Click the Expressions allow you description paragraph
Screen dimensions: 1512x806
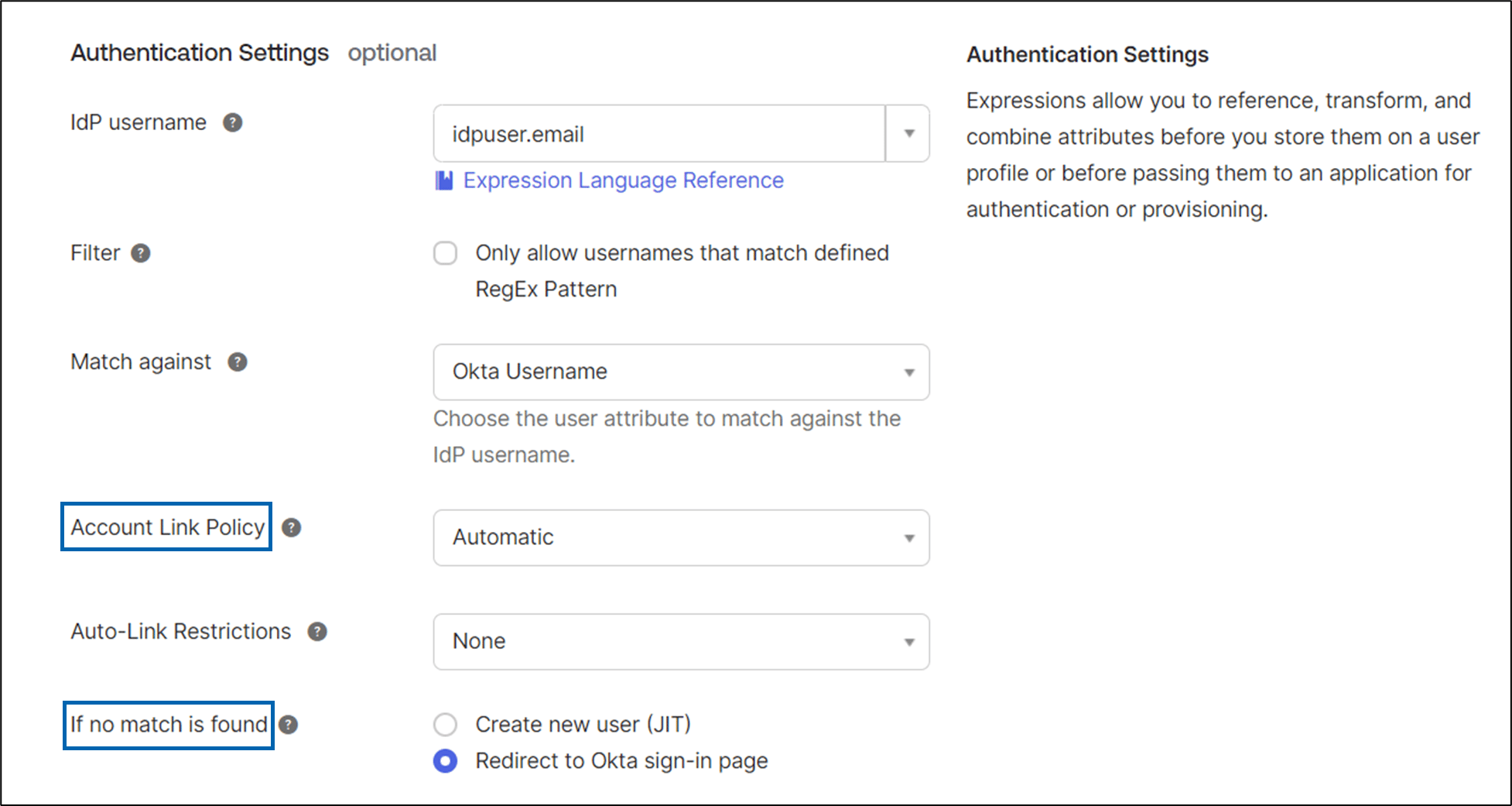click(1223, 155)
